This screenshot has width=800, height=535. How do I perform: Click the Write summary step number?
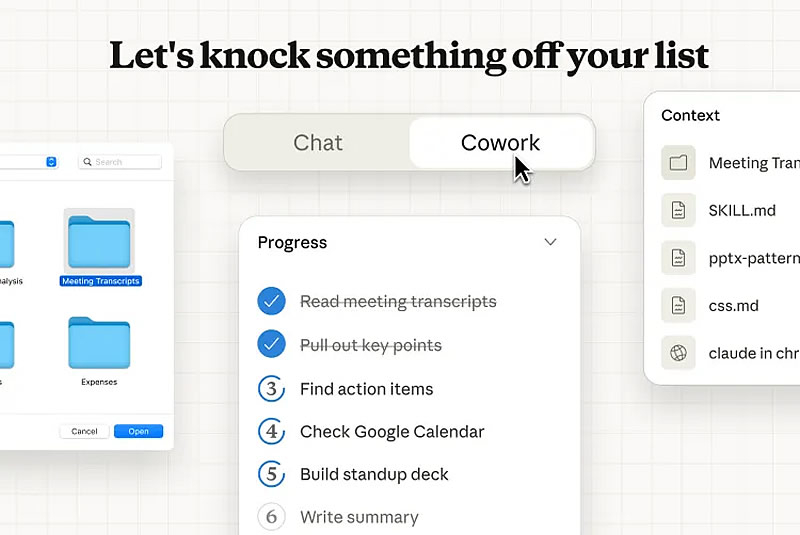coord(271,517)
